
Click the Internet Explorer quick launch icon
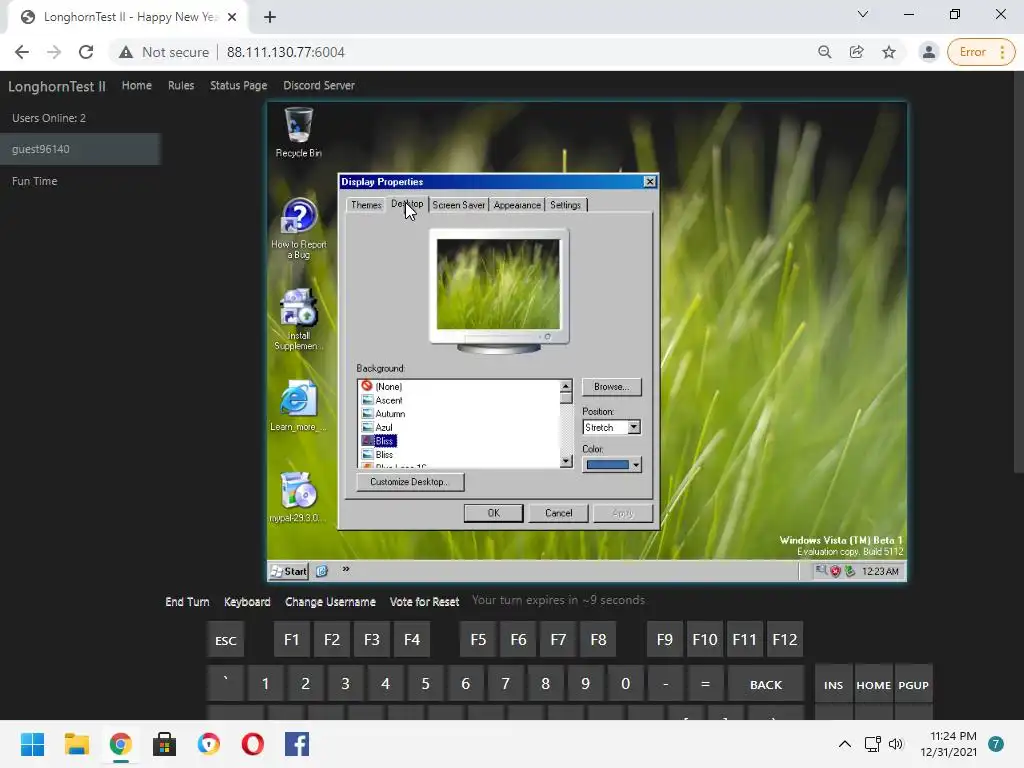click(321, 571)
